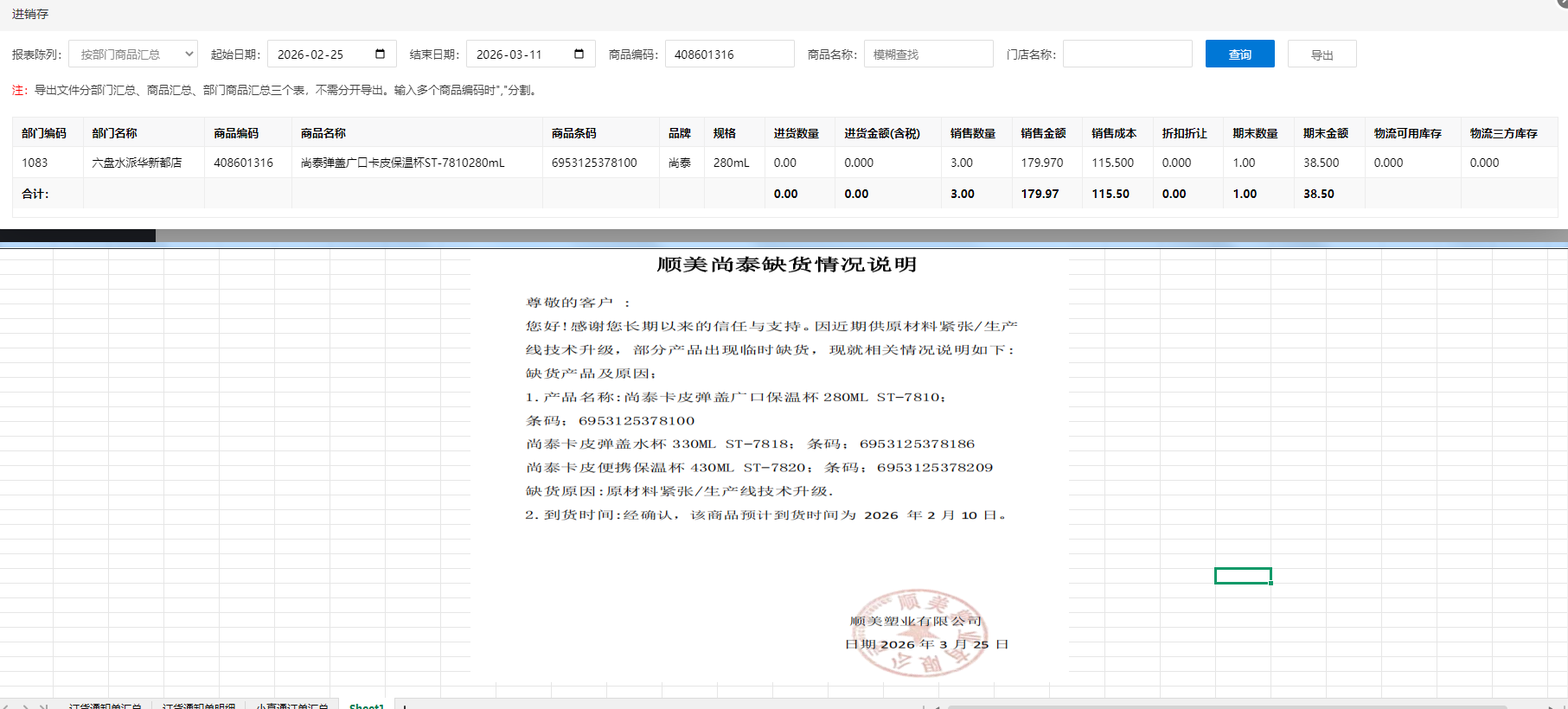Go to the 小直通订单汇总 sheet tab
The width and height of the screenshot is (1568, 709).
(x=292, y=706)
